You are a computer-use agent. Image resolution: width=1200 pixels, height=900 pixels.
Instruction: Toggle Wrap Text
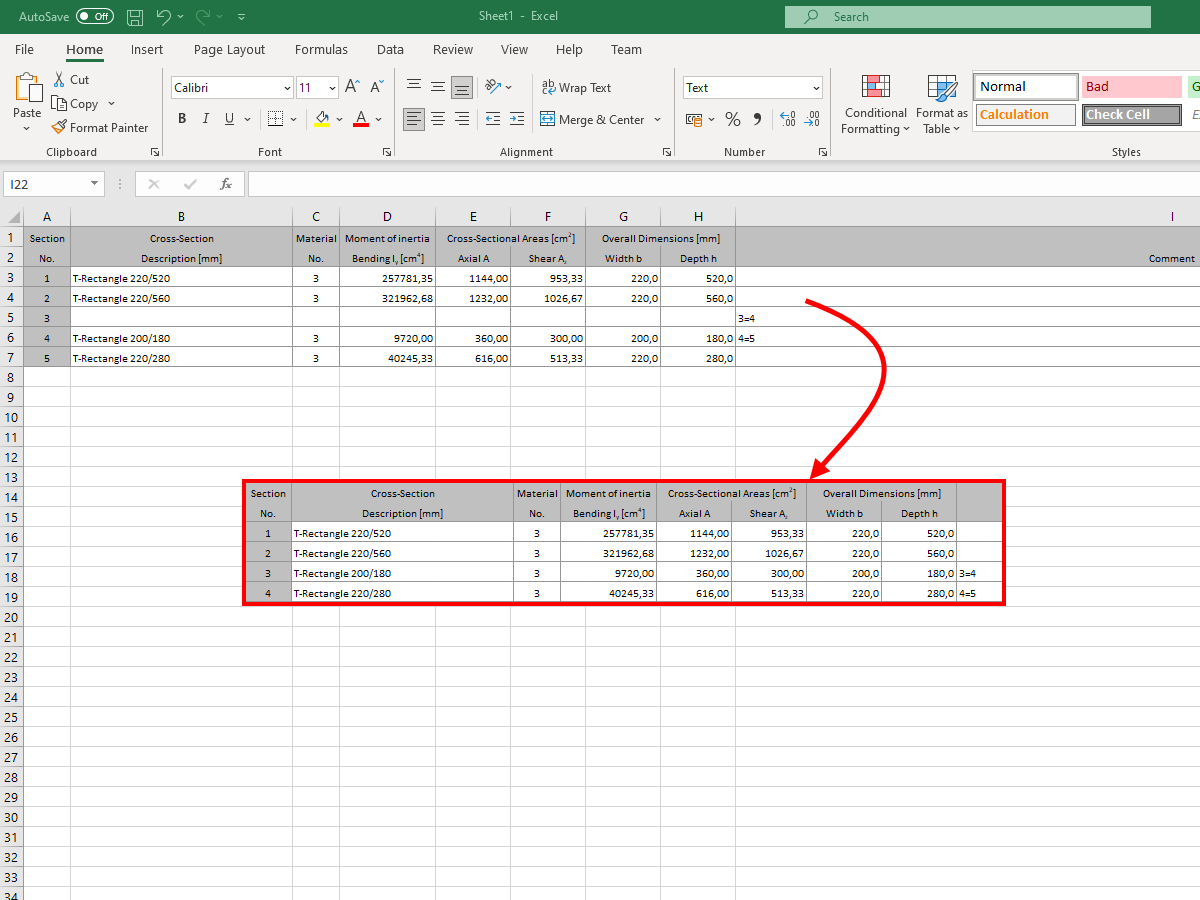click(x=576, y=88)
